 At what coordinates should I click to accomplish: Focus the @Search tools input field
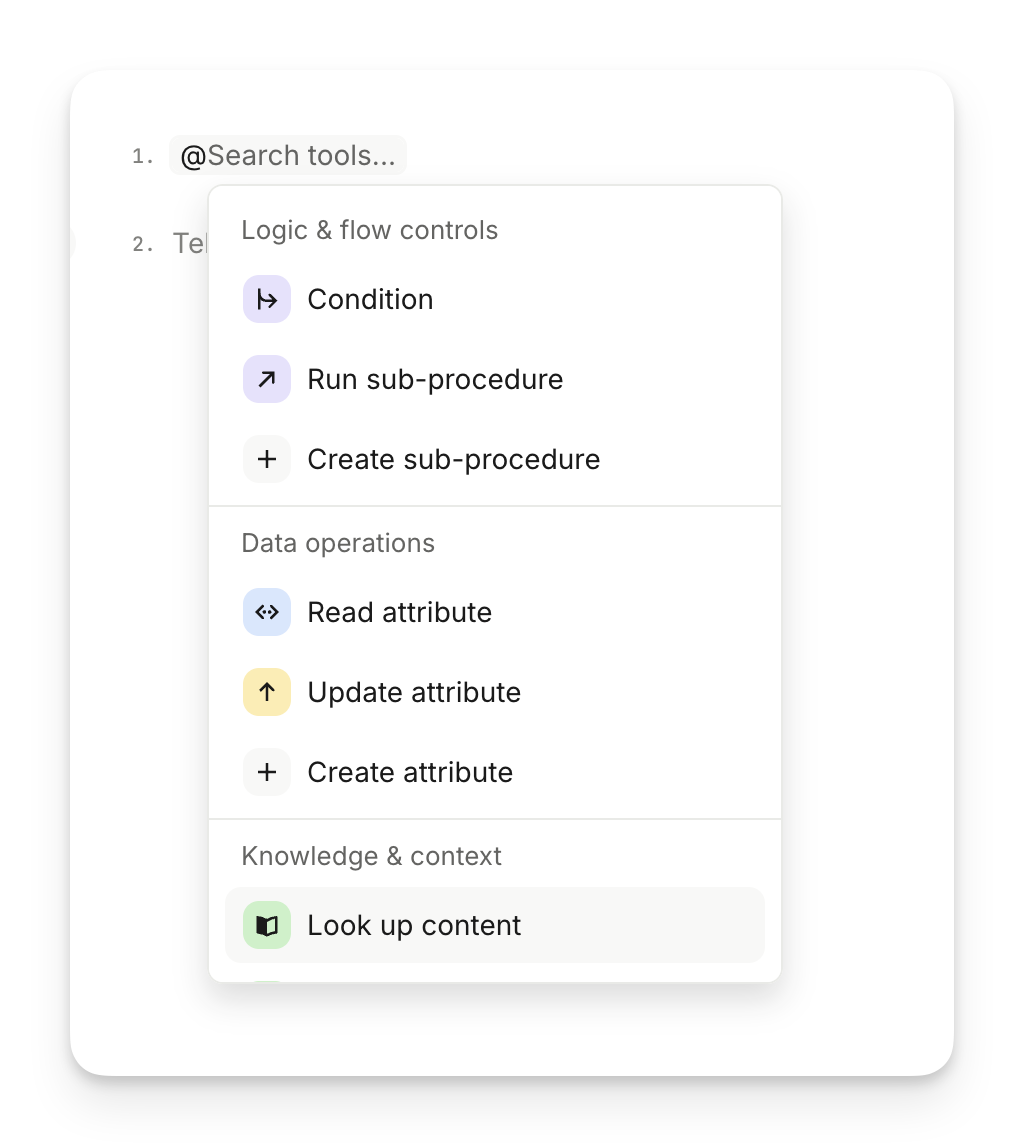[x=288, y=156]
